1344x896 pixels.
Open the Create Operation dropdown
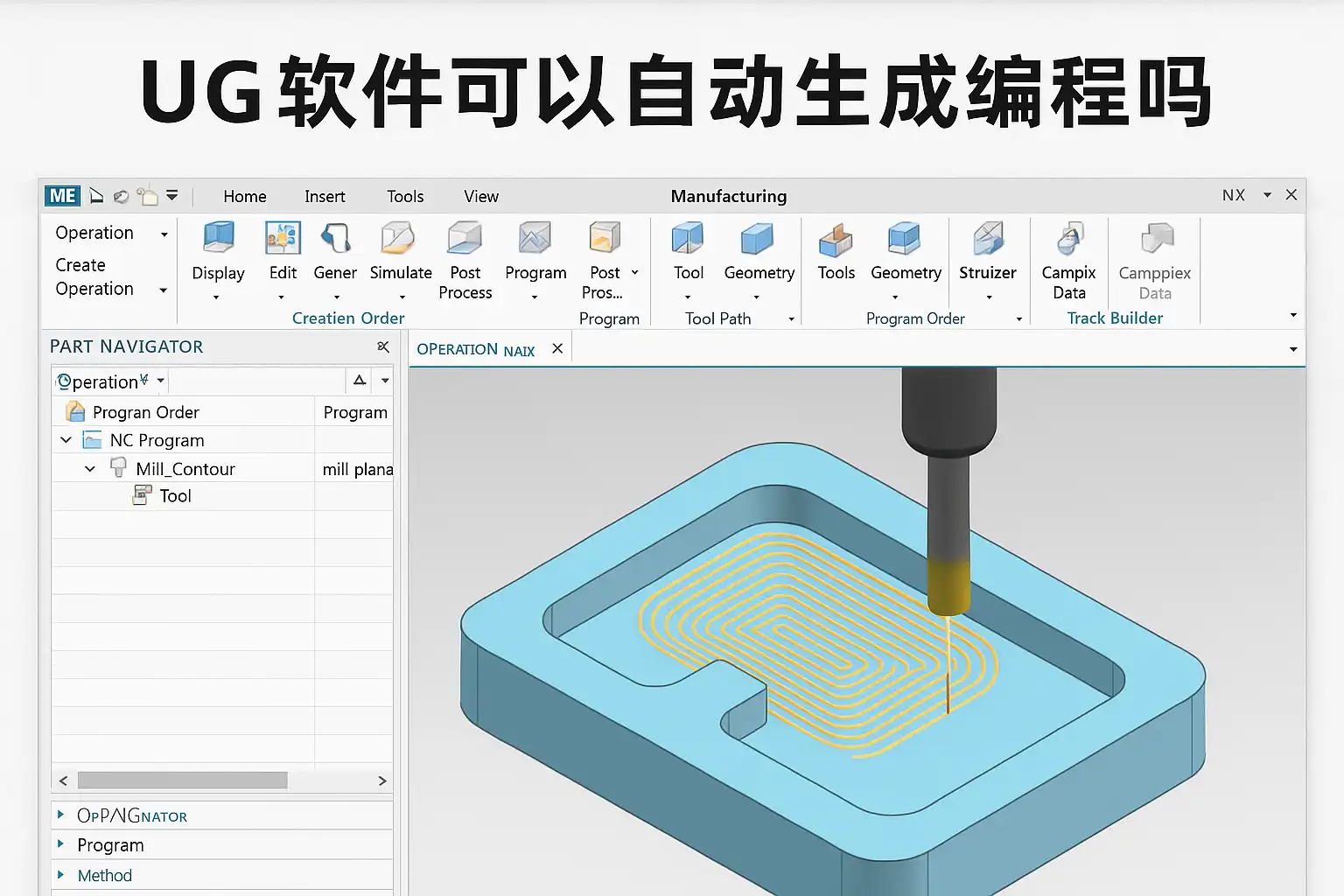click(163, 290)
